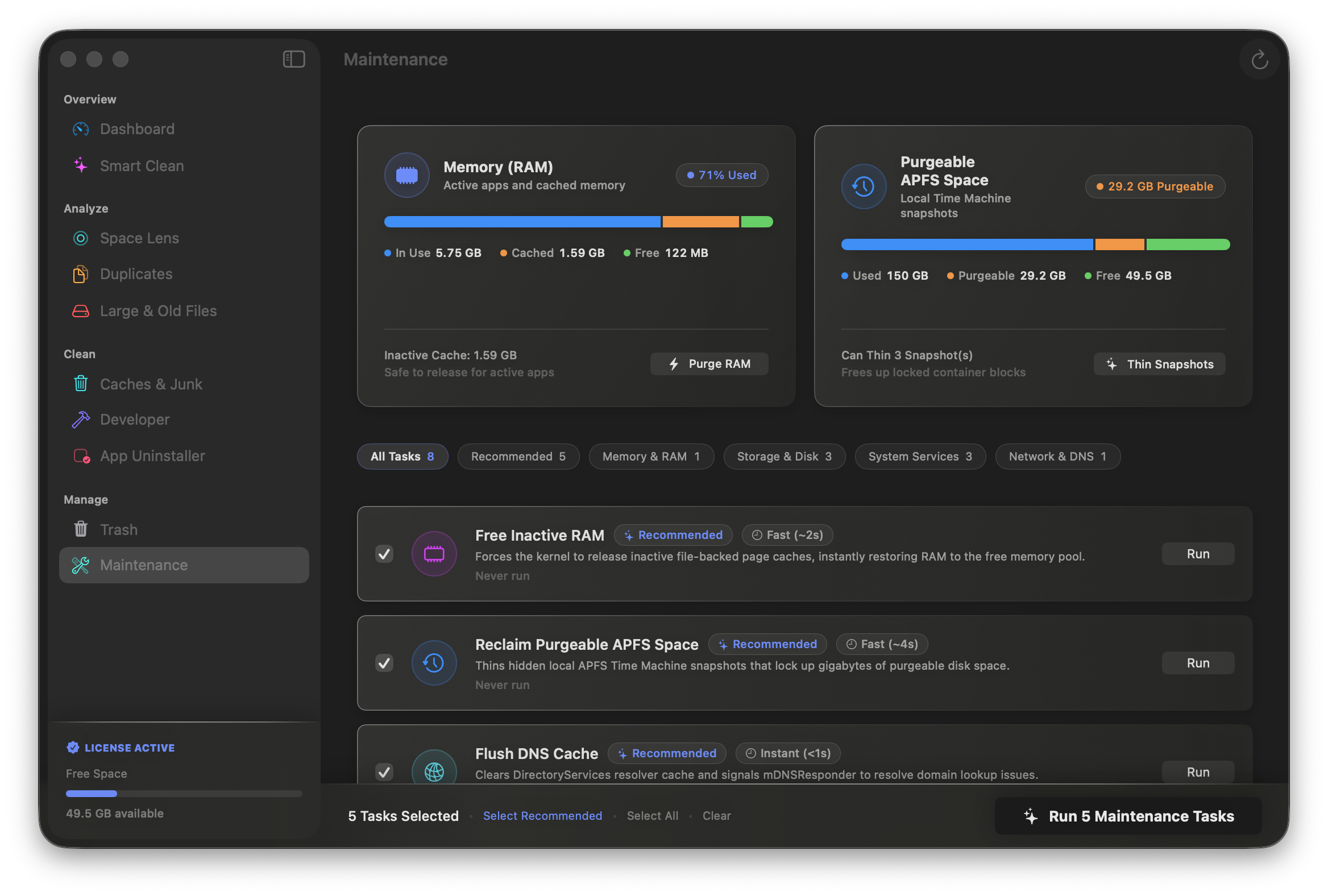
Task: Click the Instant (<1s) tag
Action: (x=788, y=753)
